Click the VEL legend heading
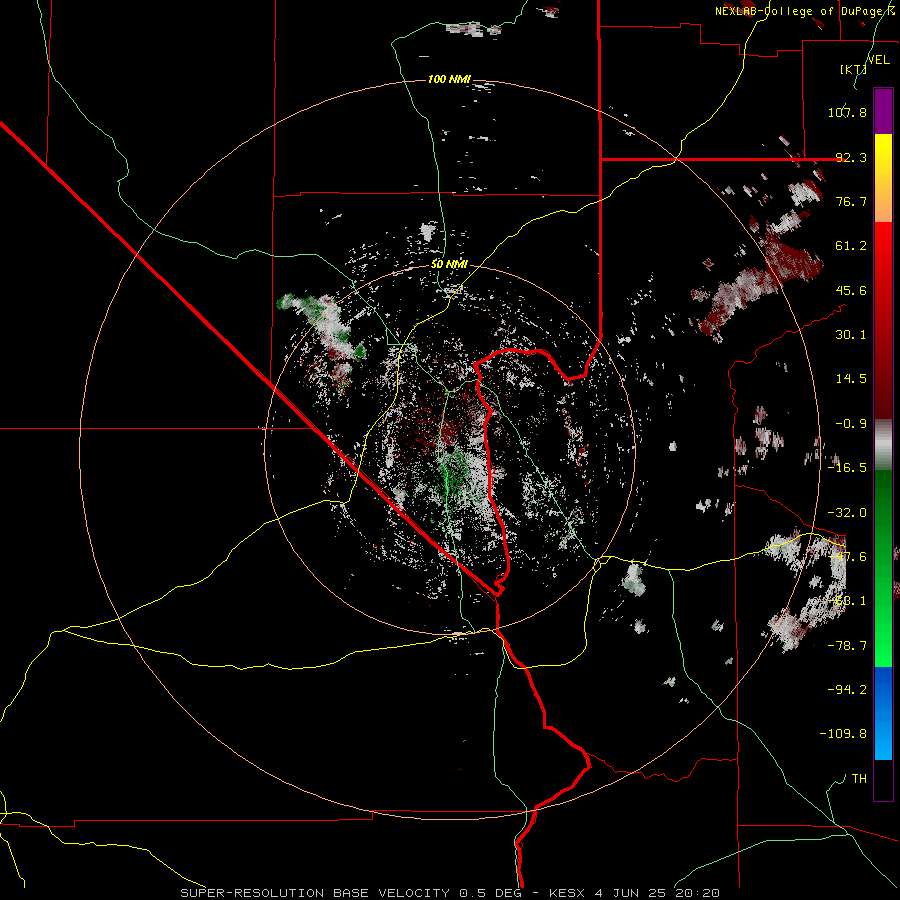900x900 pixels. 878,59
